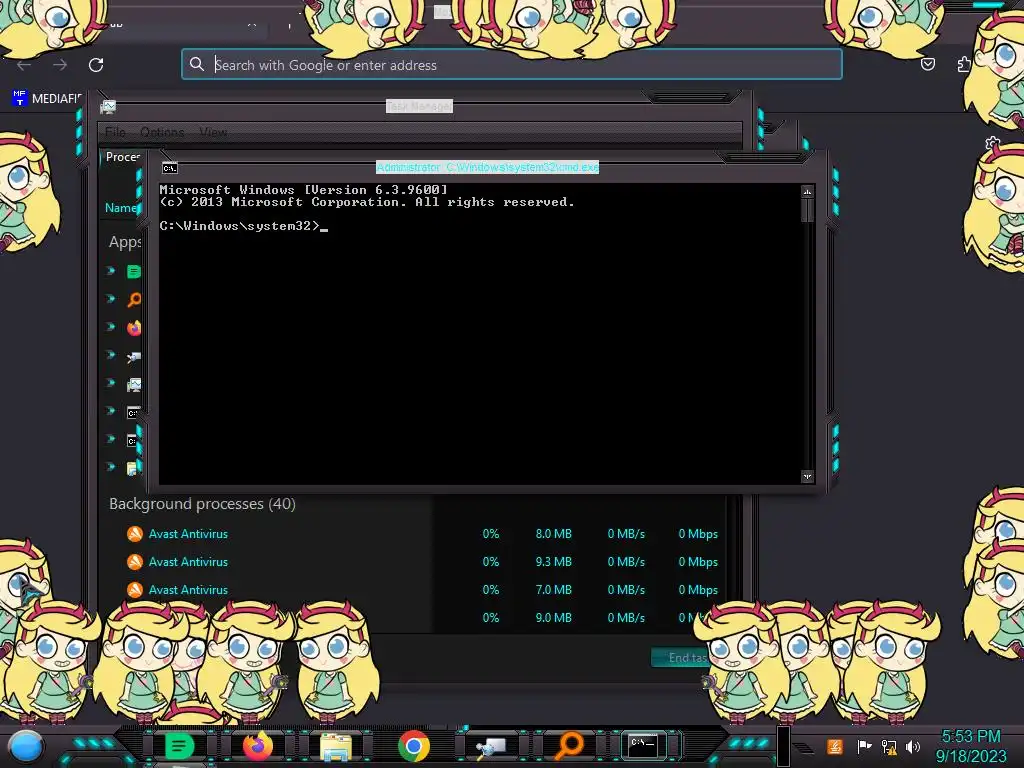Image resolution: width=1024 pixels, height=768 pixels.
Task: Click the cmd vertical scrollbar thumb
Action: tap(808, 210)
